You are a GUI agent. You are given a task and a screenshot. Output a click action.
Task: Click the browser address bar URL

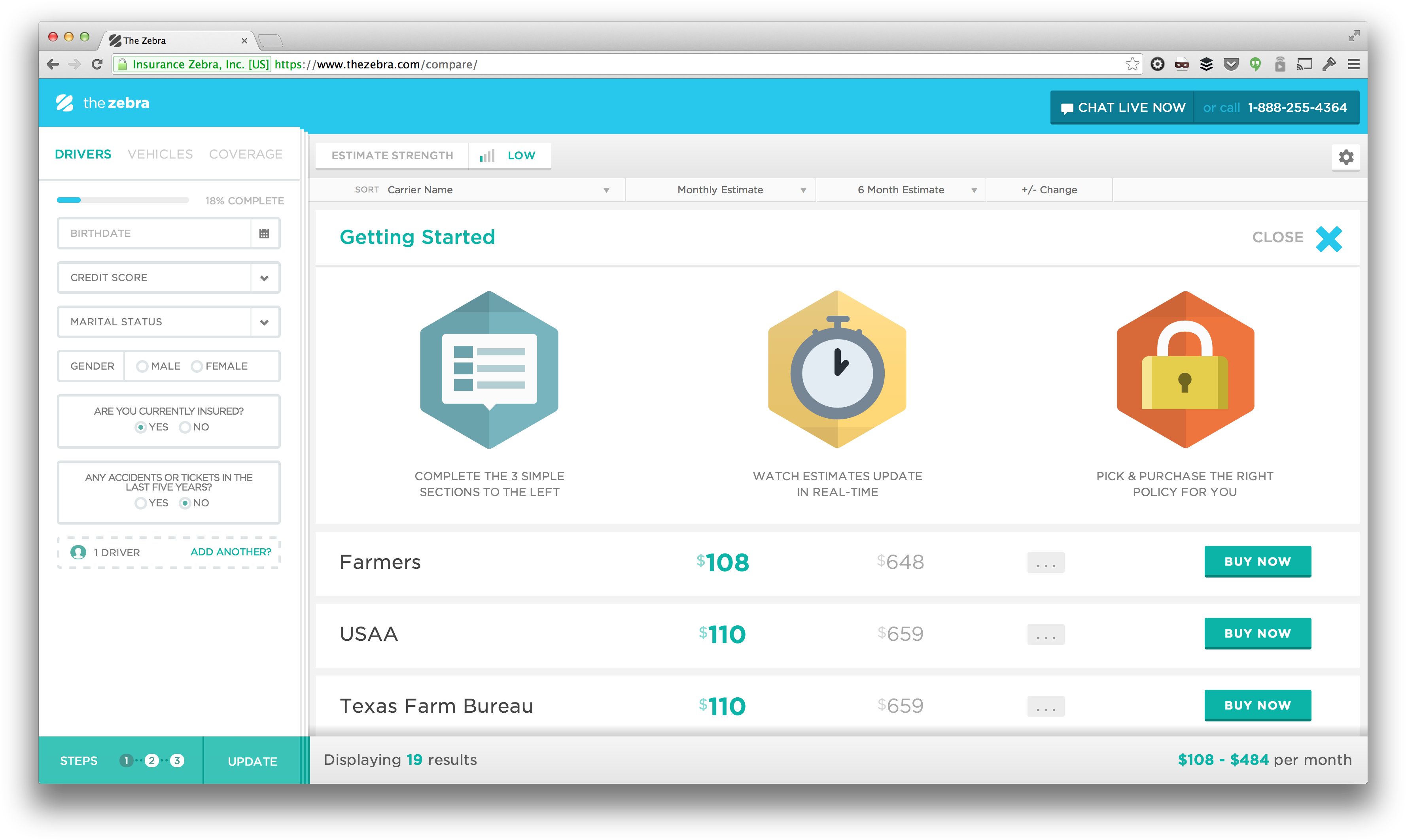pyautogui.click(x=376, y=64)
